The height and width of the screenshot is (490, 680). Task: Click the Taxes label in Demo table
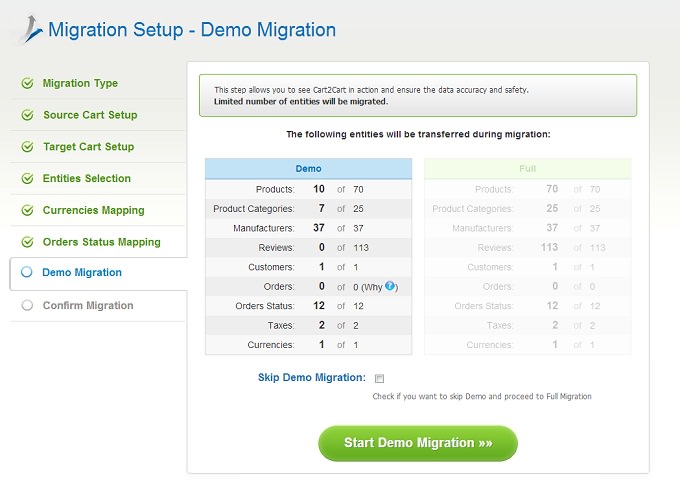point(281,326)
